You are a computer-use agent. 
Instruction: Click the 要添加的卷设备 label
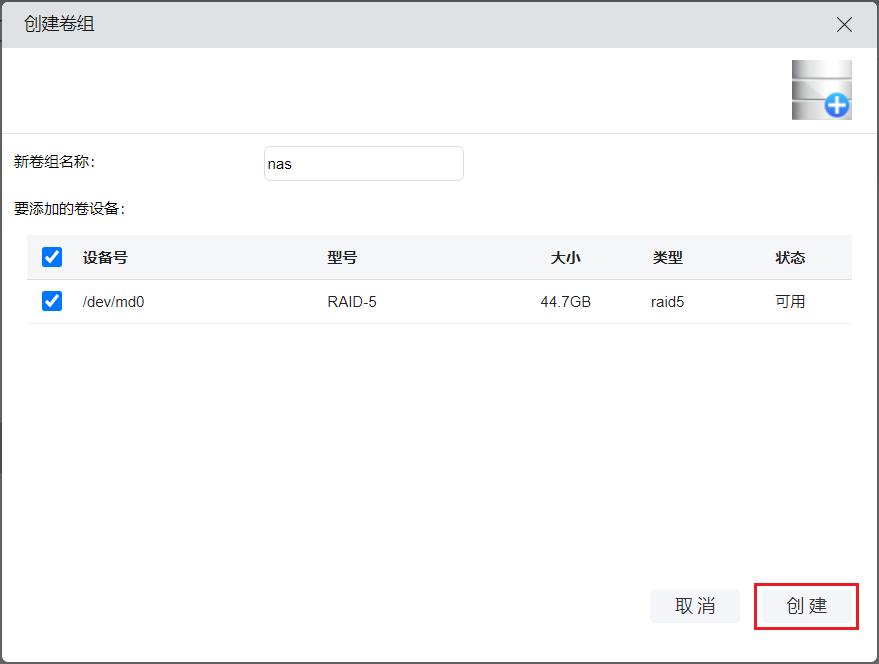click(69, 209)
